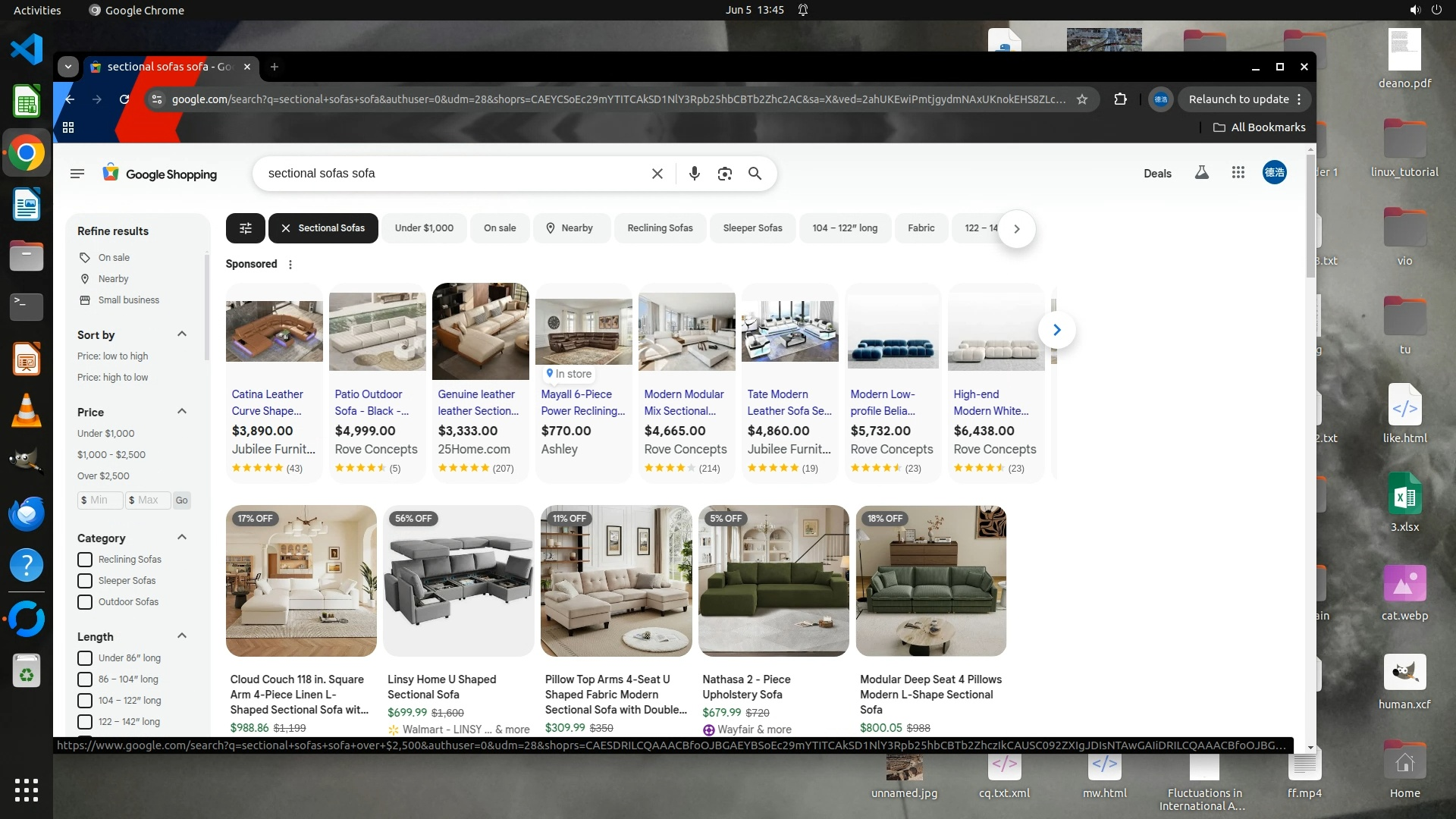
Task: Click the search by image camera icon
Action: (x=724, y=174)
